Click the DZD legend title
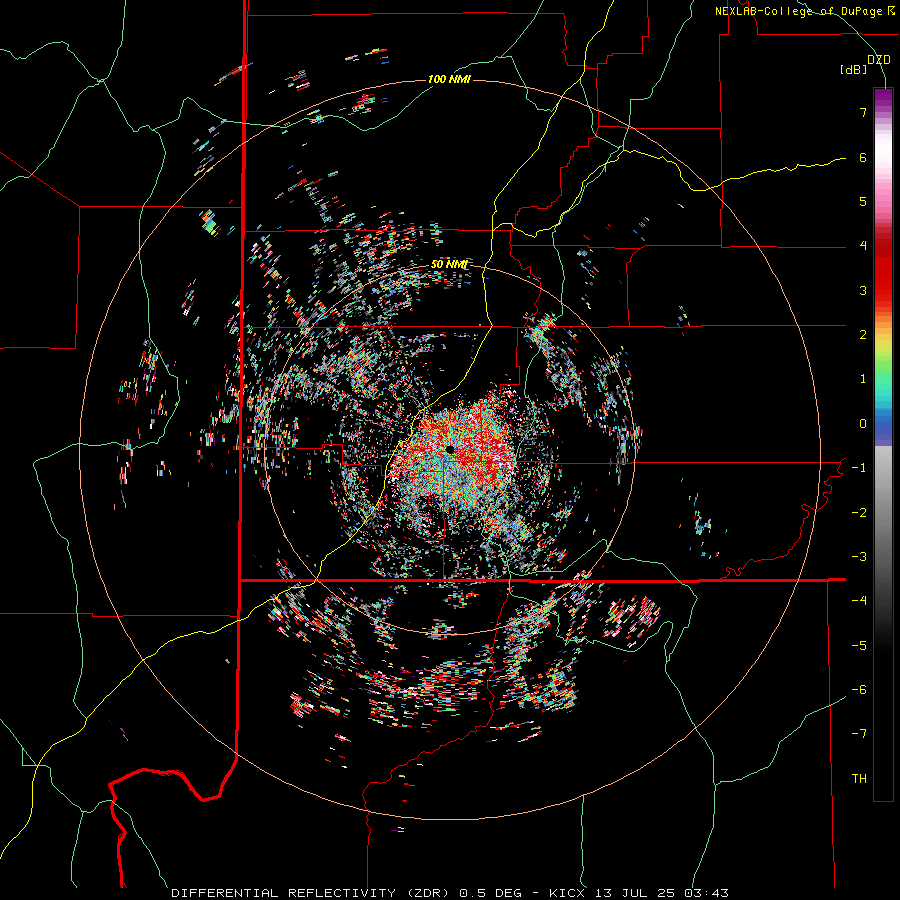This screenshot has height=900, width=900. coord(879,60)
